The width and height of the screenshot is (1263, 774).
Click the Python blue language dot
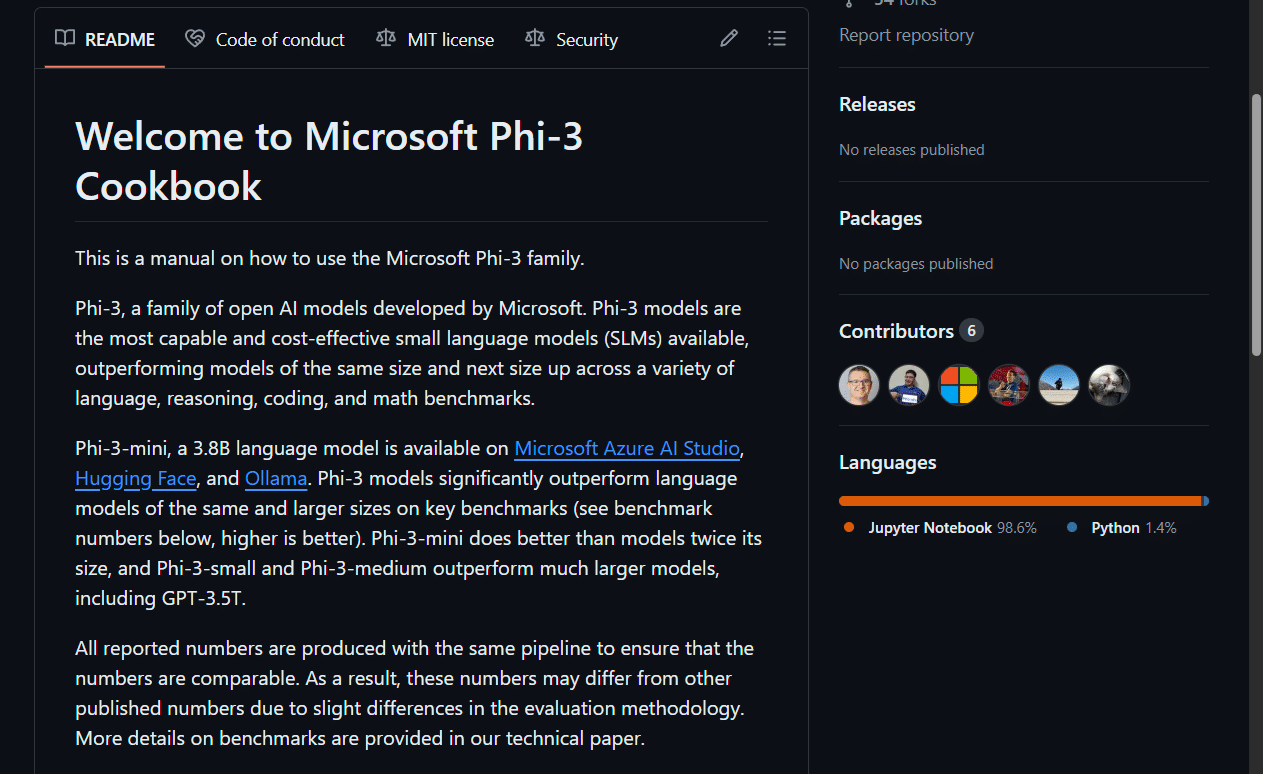(x=1070, y=527)
